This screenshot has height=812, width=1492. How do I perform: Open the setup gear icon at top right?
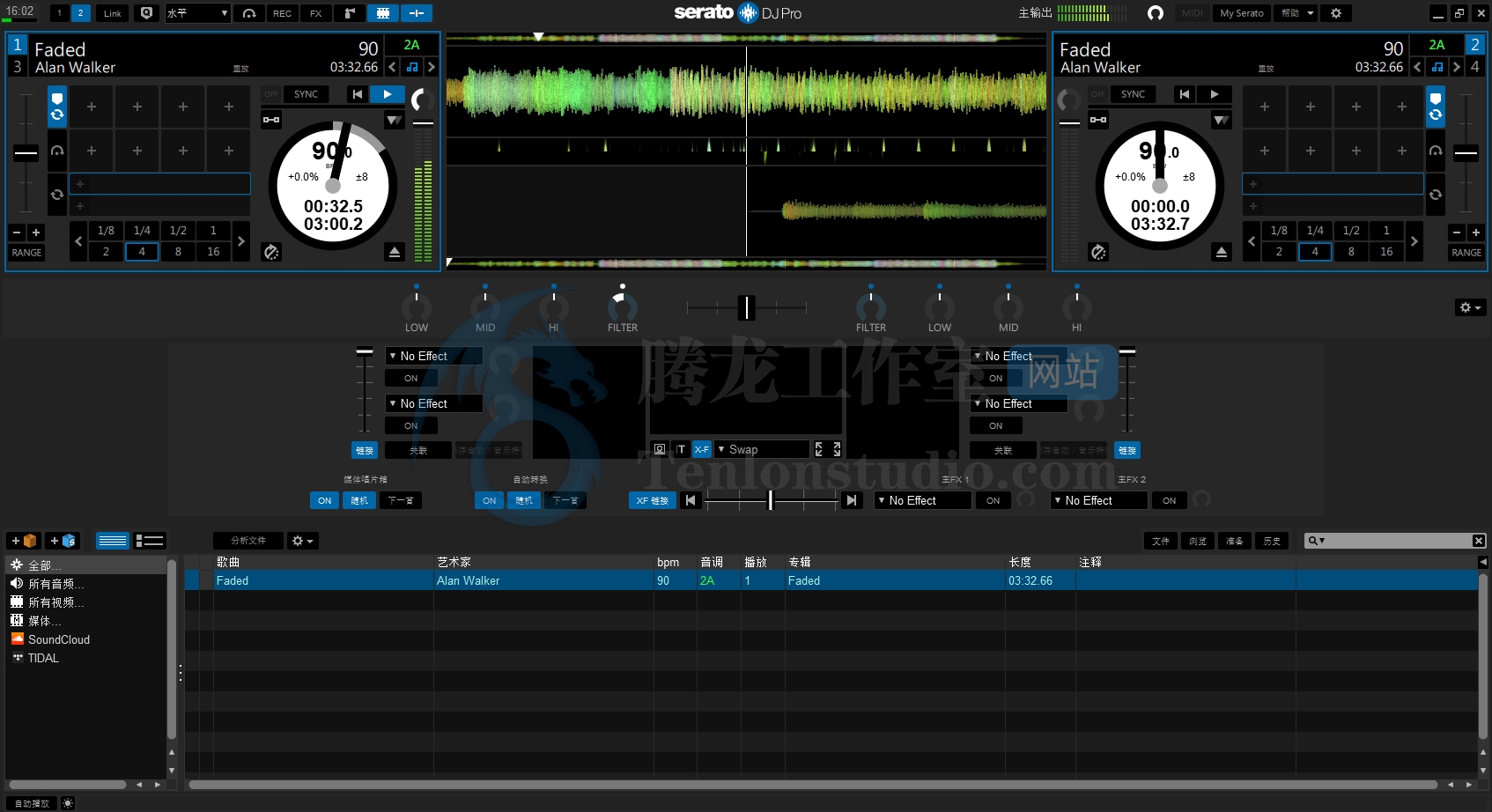[x=1336, y=13]
